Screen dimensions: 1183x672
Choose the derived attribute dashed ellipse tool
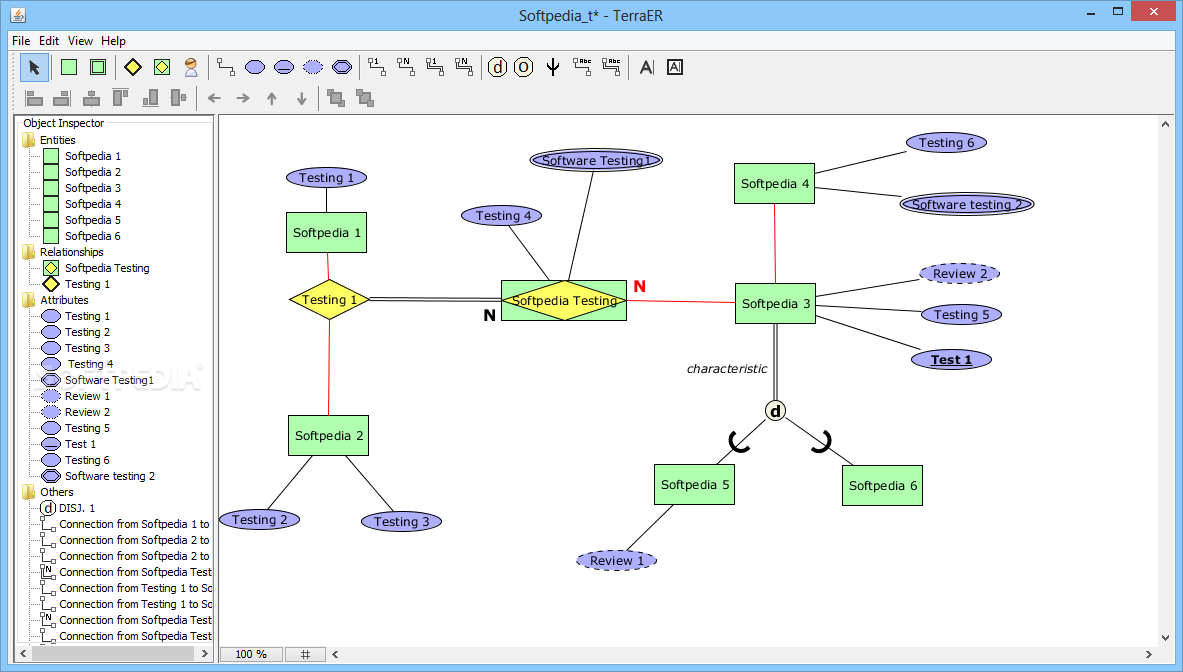312,67
